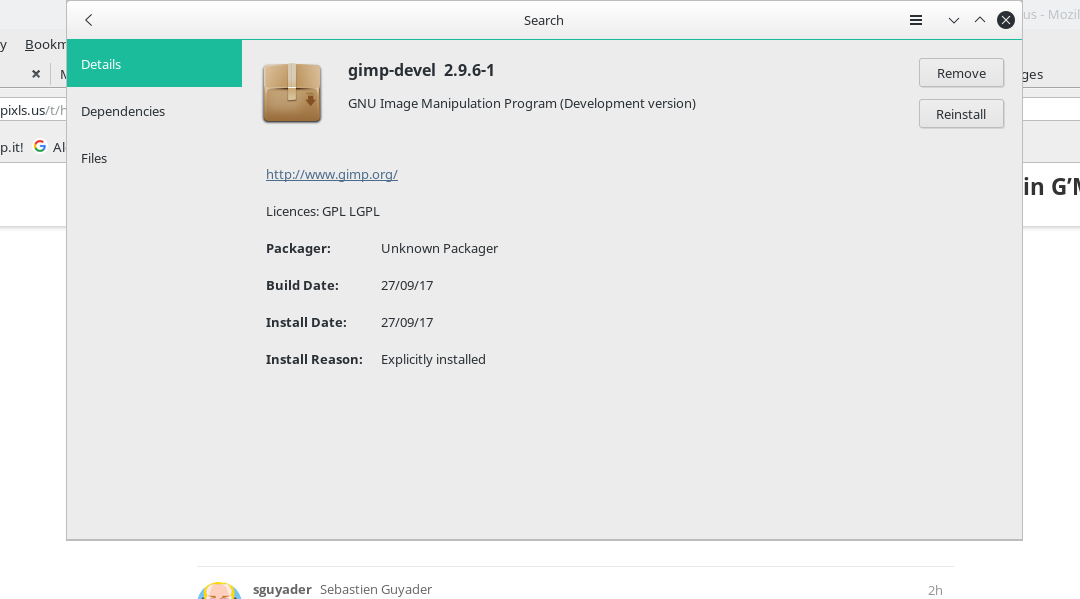This screenshot has height=599, width=1080.
Task: Click the Firefox address bar showing pixls.us
Action: click(x=33, y=110)
